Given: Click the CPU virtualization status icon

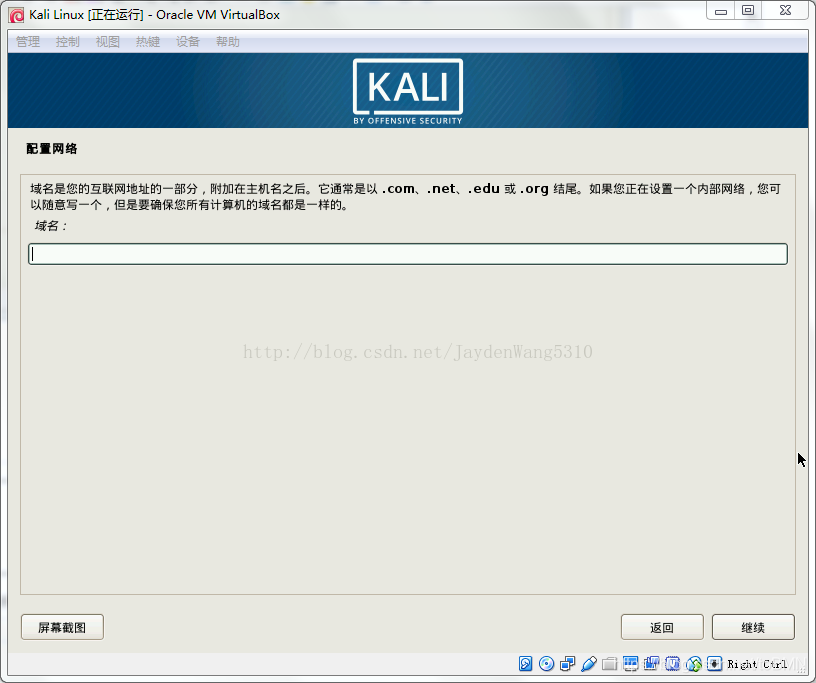Looking at the screenshot, I should (x=673, y=664).
